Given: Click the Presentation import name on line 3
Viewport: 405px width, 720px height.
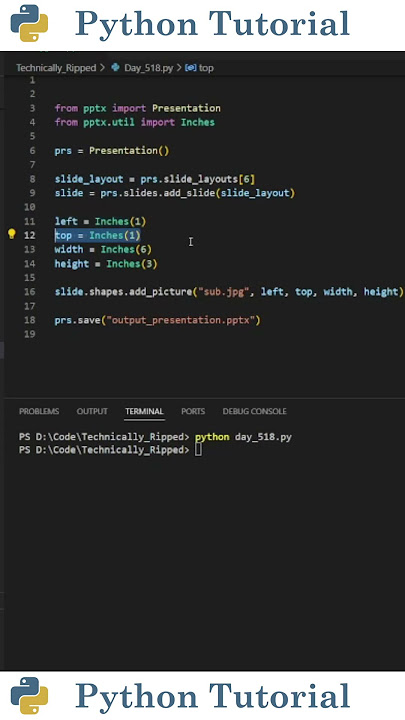Looking at the screenshot, I should tap(186, 108).
